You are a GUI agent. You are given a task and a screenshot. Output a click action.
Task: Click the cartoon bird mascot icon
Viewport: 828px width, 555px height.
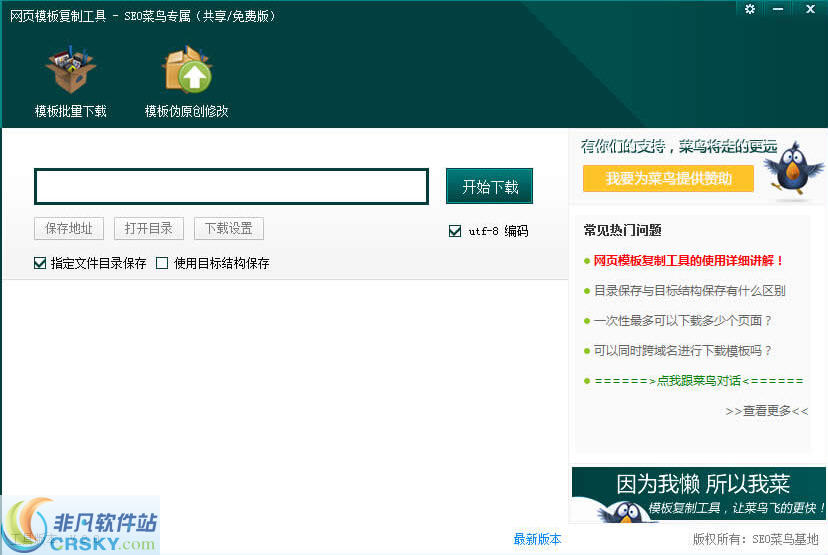coord(793,169)
